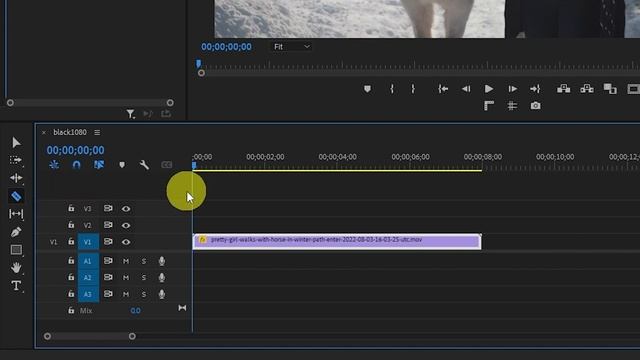Mark In point in Program Monitor
640x360 pixels.
point(392,89)
